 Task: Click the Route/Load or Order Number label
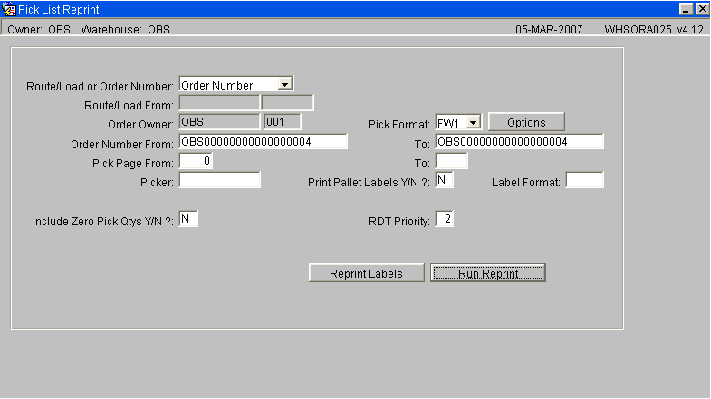(x=100, y=86)
